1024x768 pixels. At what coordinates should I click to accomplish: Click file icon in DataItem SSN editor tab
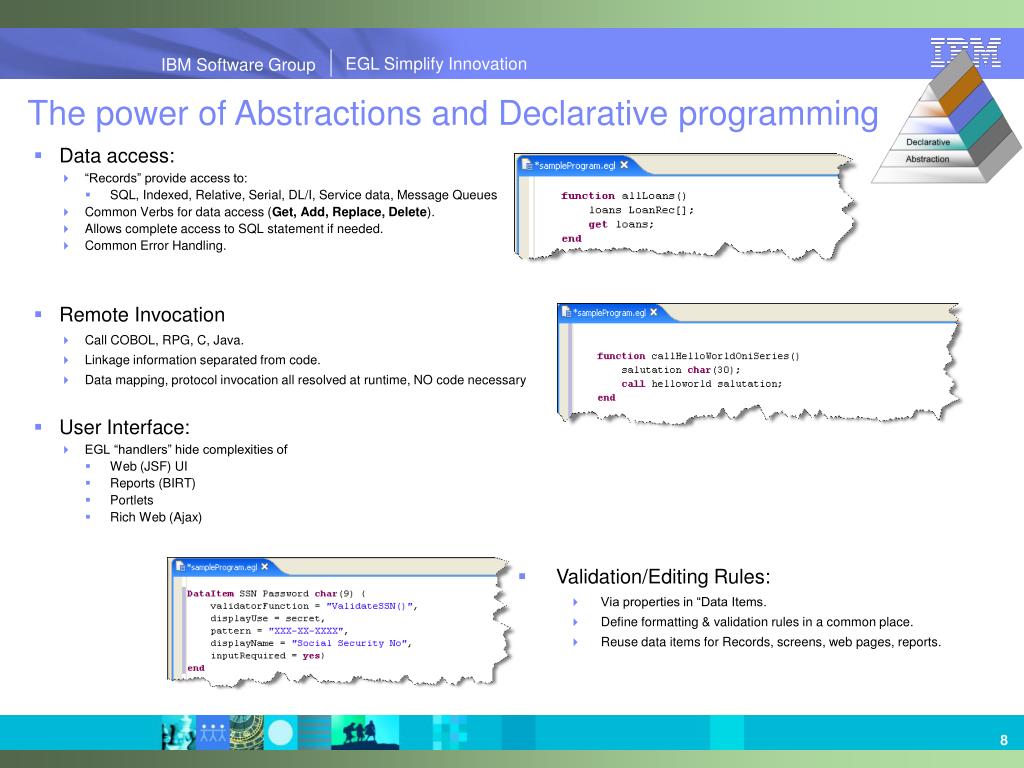[180, 566]
